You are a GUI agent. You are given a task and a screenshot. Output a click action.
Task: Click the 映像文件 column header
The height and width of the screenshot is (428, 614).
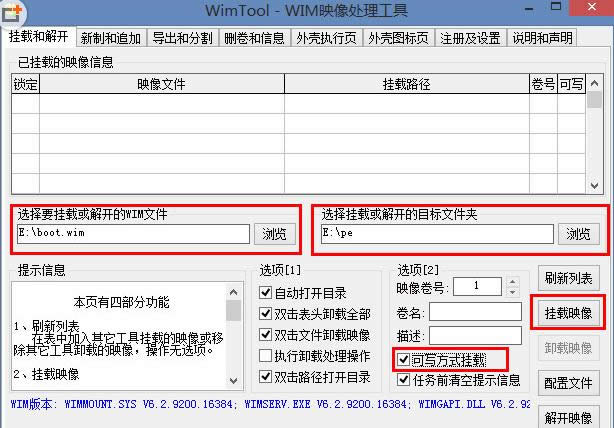coord(161,84)
